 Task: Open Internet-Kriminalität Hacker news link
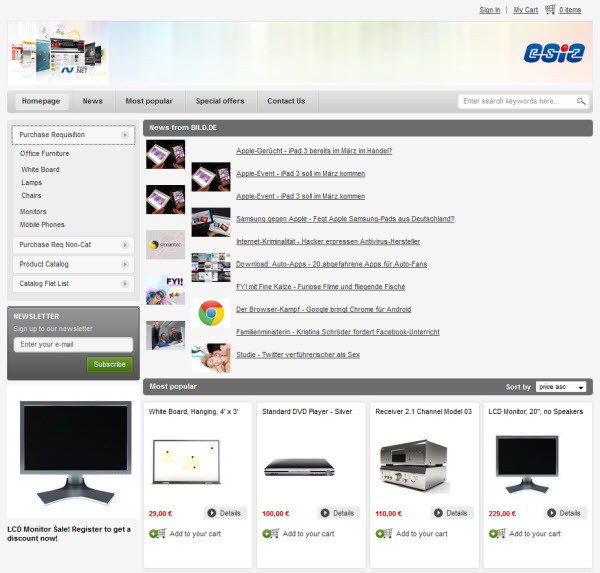point(328,242)
